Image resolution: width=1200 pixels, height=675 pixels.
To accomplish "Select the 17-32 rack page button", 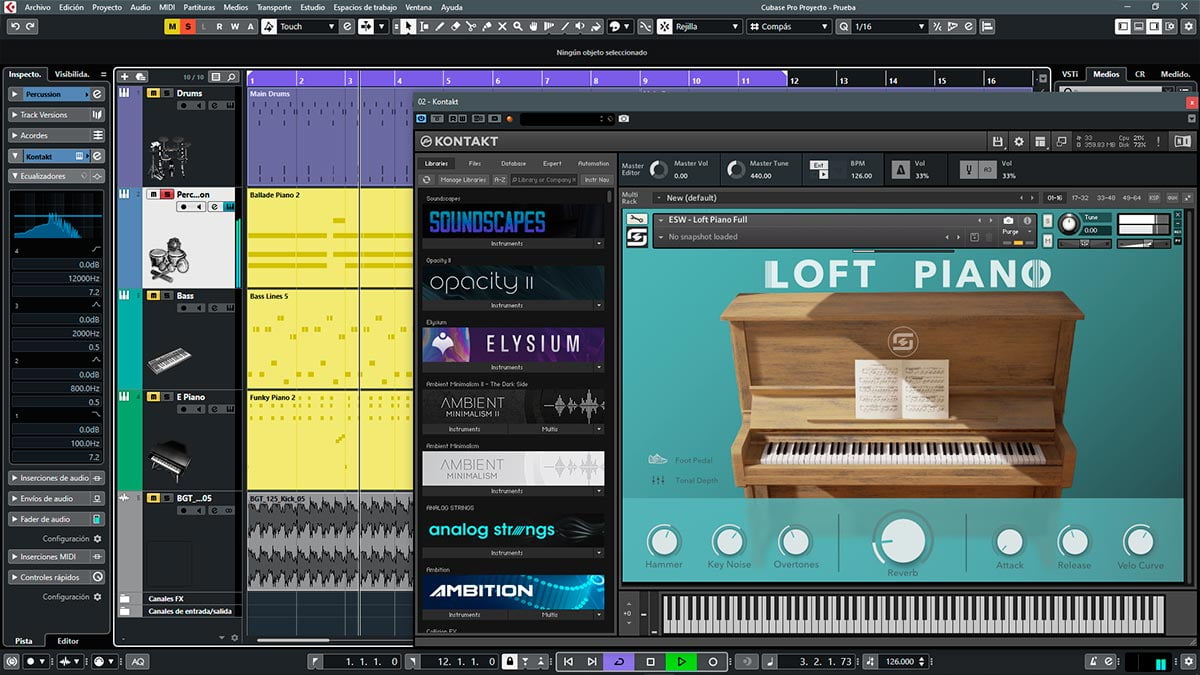I will [1080, 198].
